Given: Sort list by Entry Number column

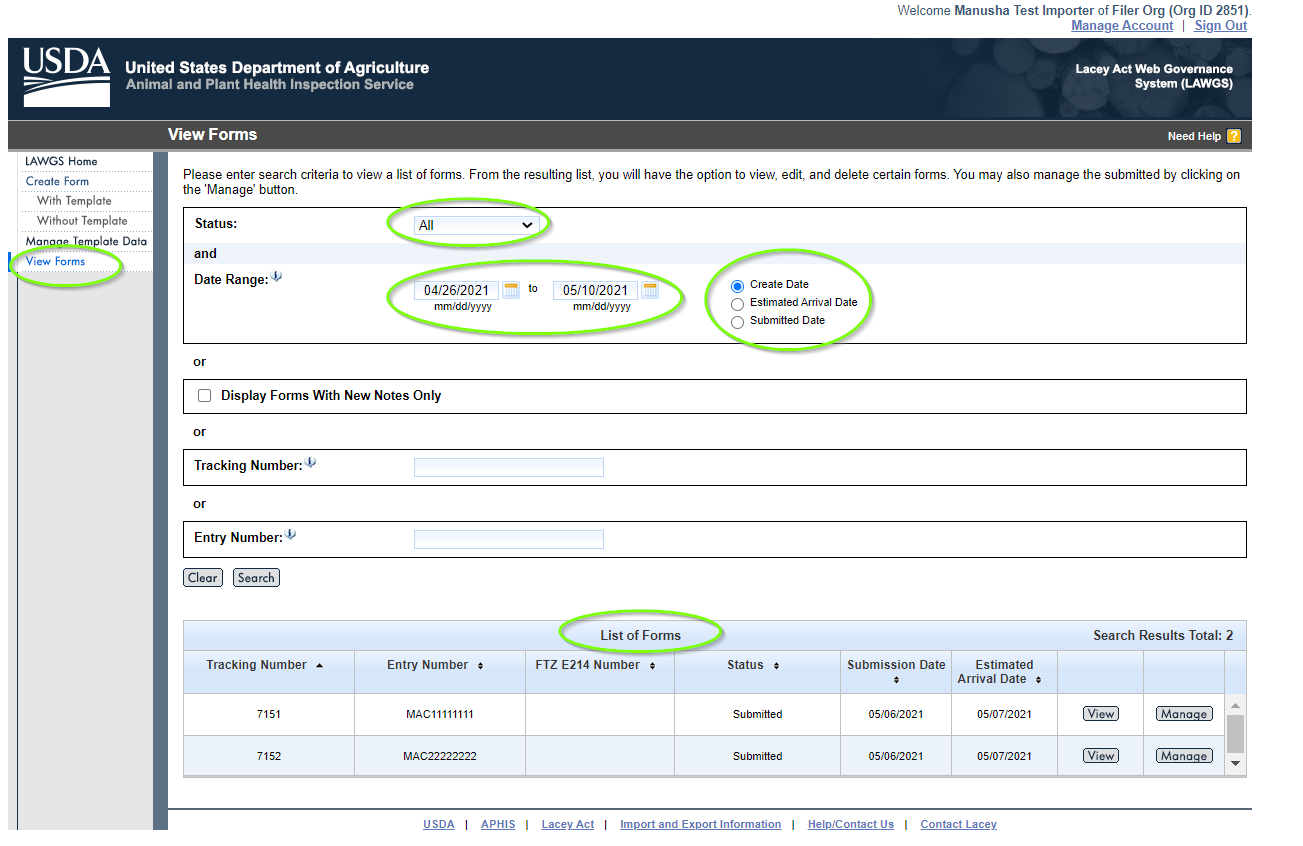Looking at the screenshot, I should point(480,666).
